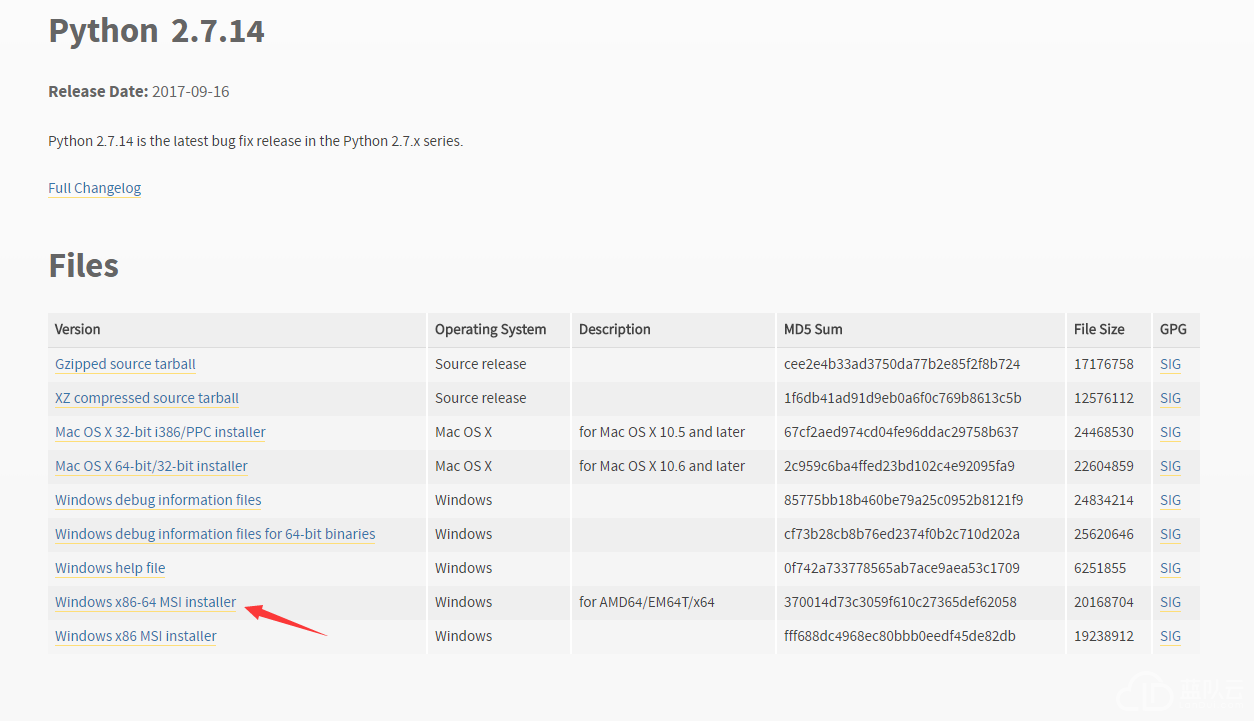Click debug information files for 64-bit binaries

point(215,534)
